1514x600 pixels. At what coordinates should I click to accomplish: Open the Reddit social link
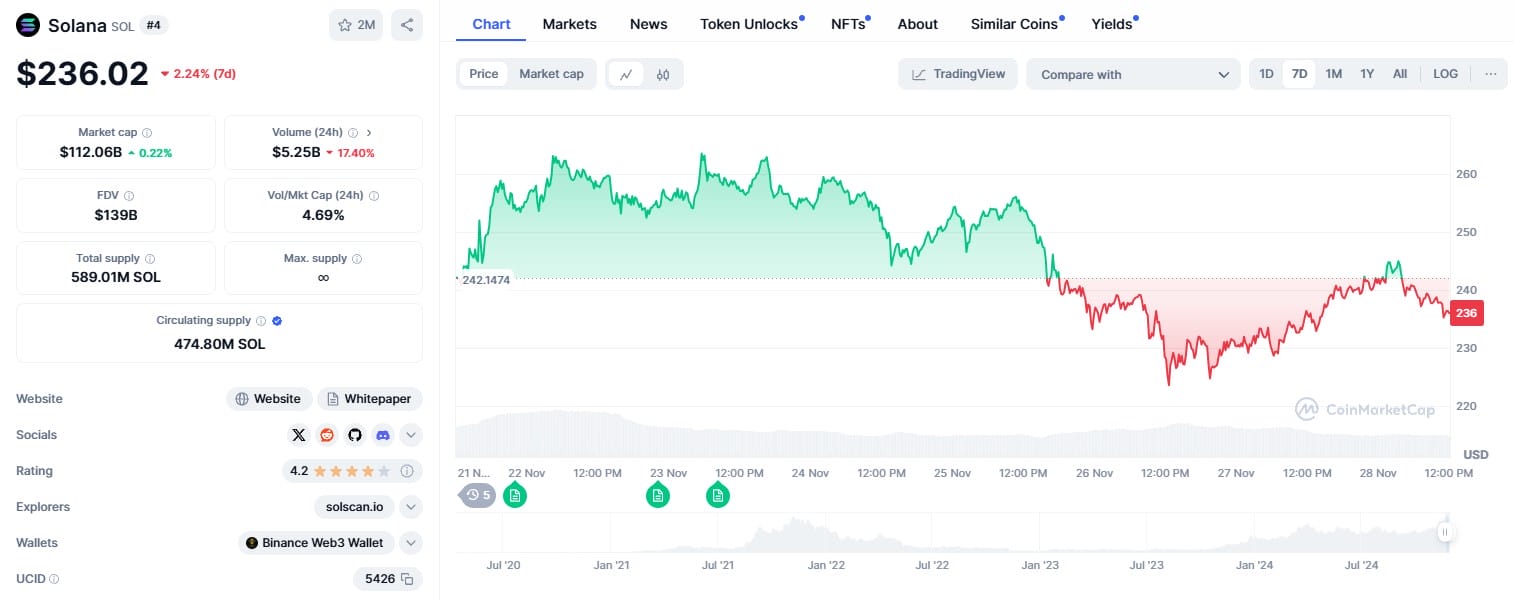coord(326,435)
